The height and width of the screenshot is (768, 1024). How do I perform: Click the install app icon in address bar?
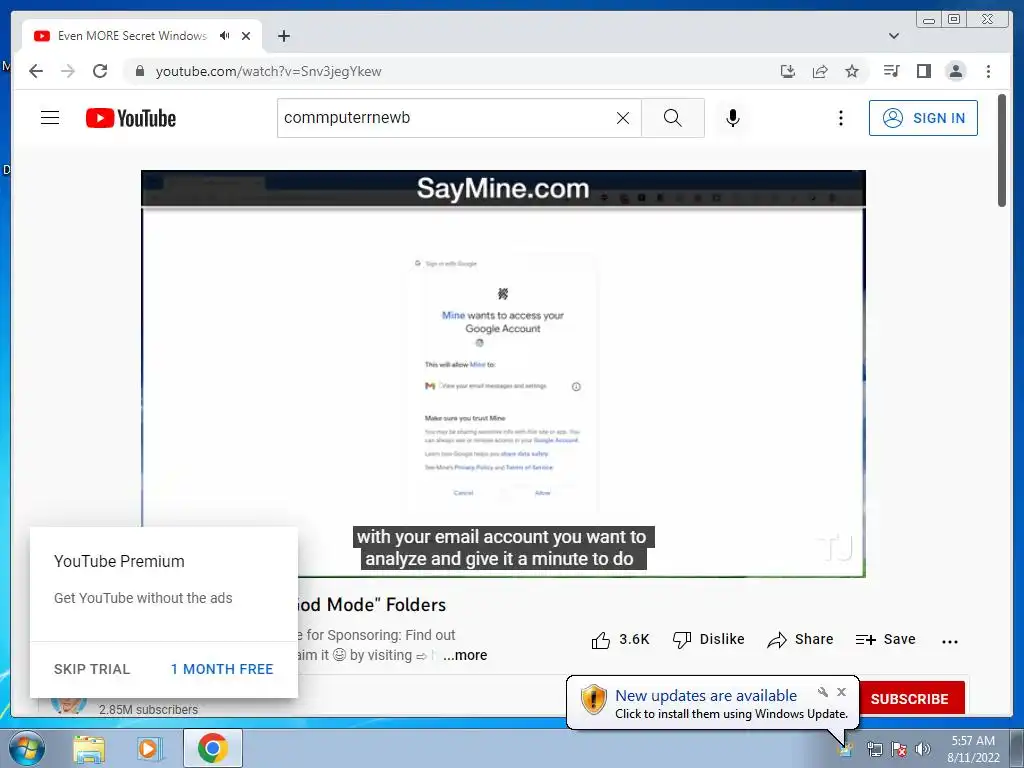[788, 71]
